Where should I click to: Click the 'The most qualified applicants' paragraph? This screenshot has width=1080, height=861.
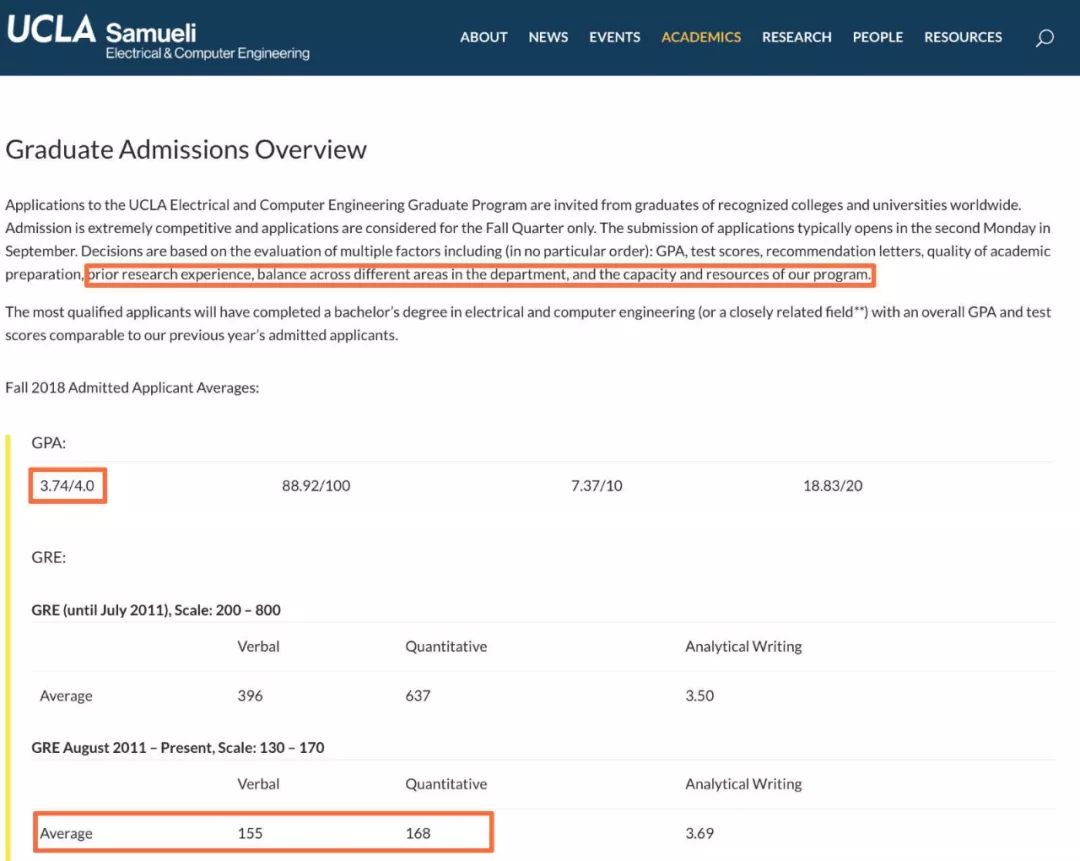(528, 324)
